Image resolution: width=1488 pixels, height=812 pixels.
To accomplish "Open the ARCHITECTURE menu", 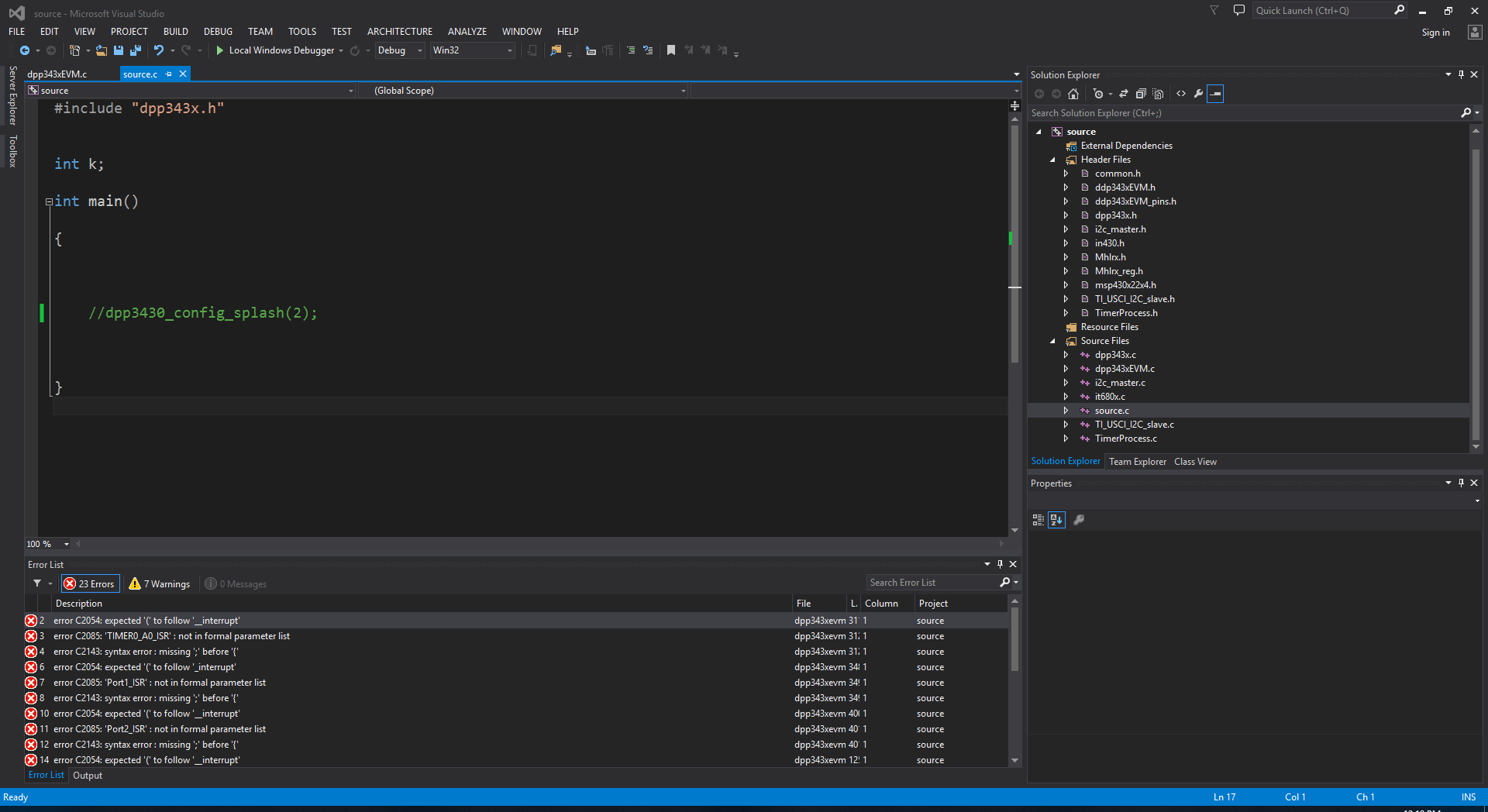I will click(400, 32).
